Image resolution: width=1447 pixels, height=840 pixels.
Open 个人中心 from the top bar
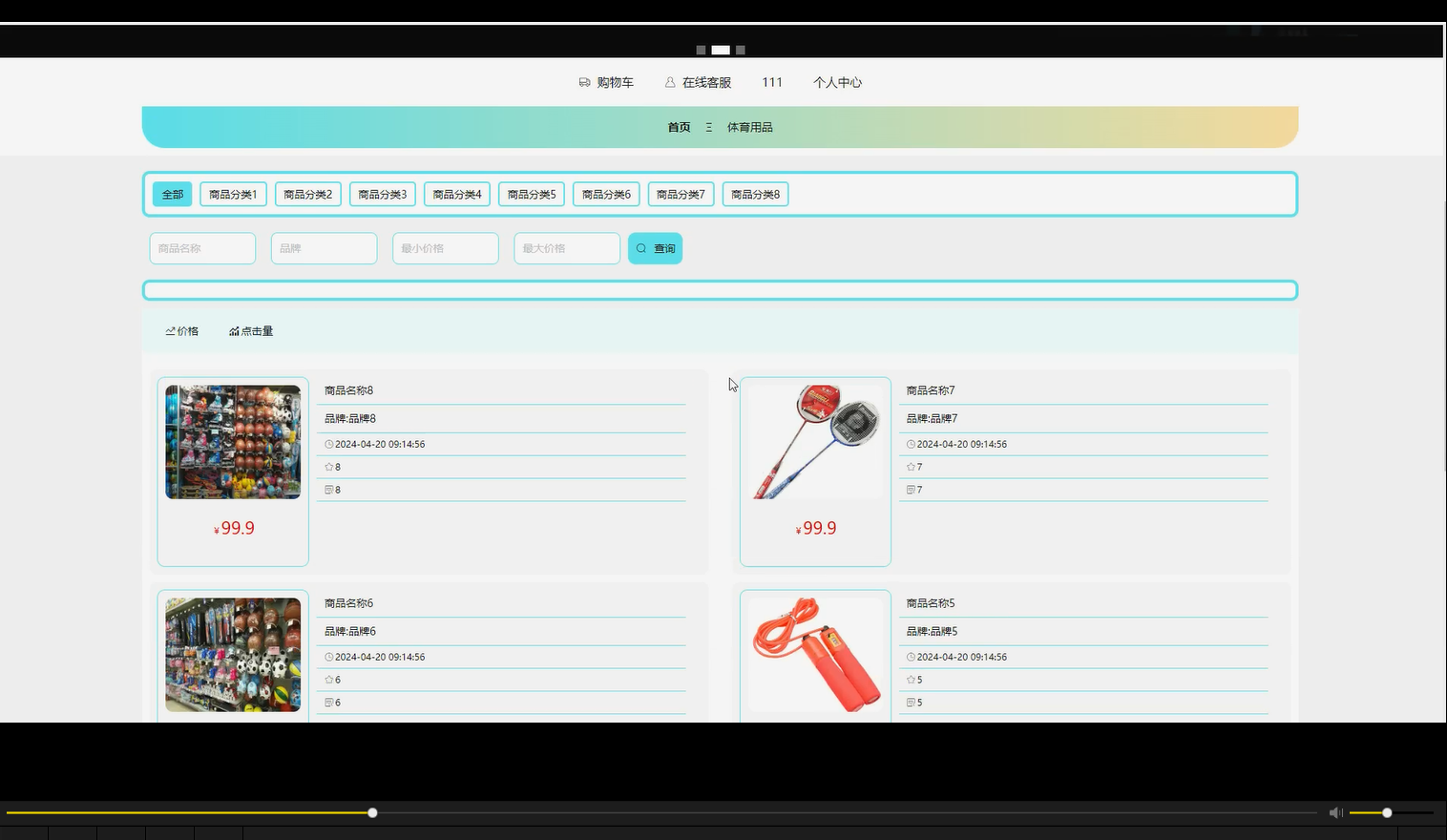click(x=837, y=82)
